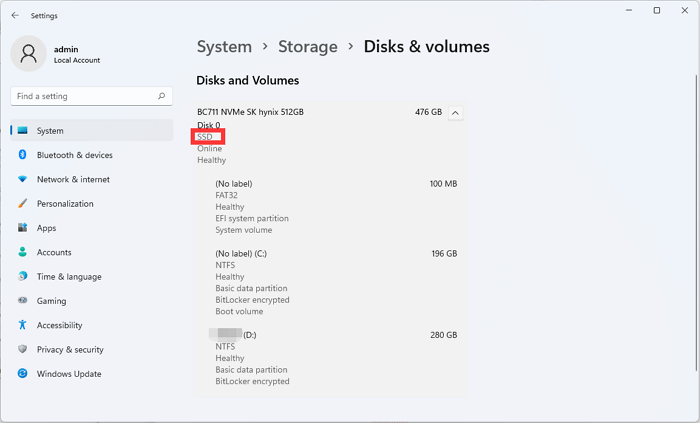Open System in the breadcrumb
The width and height of the screenshot is (700, 423).
point(224,47)
